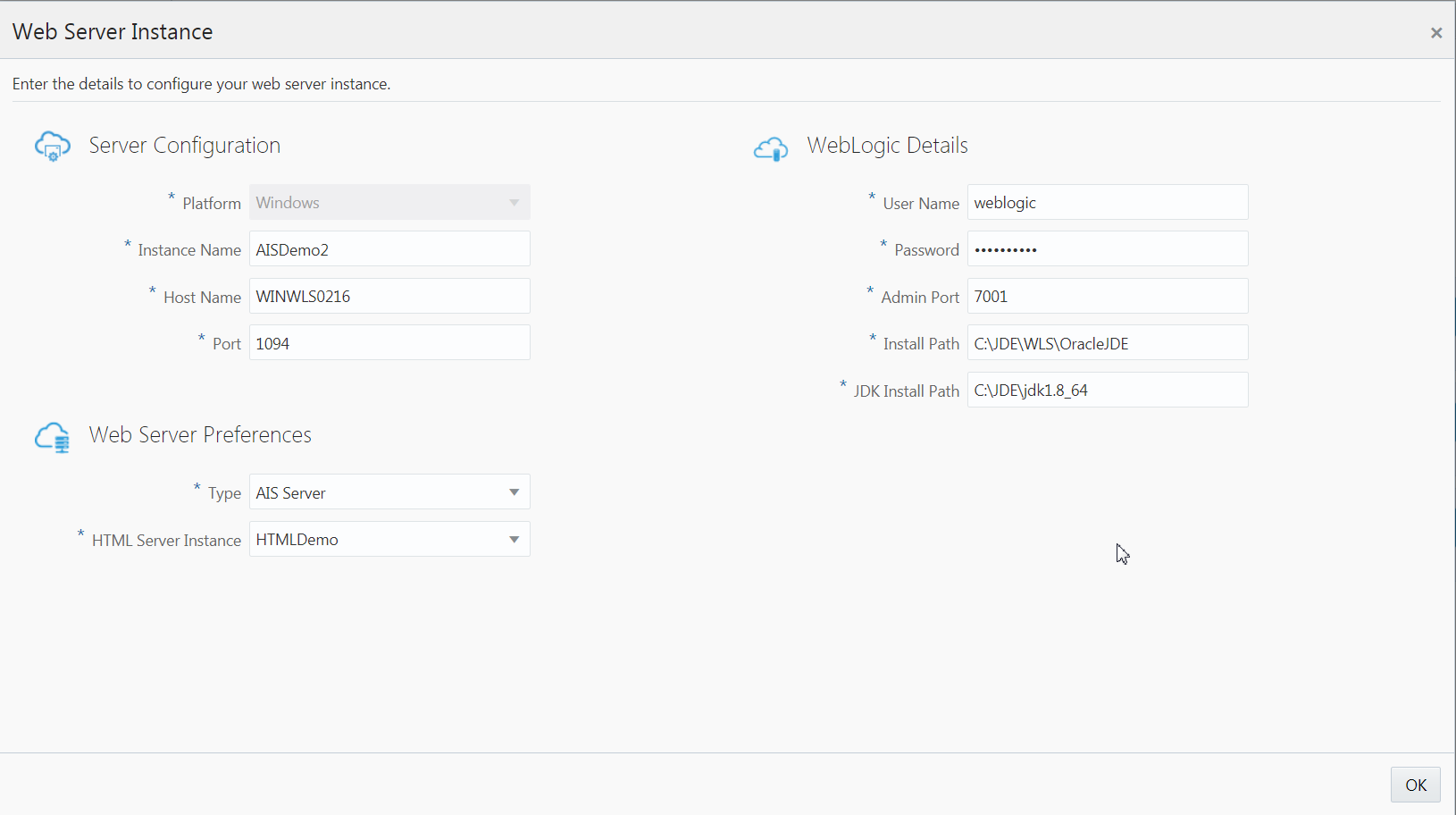The image size is (1456, 815).
Task: Close the Web Server Instance dialog
Action: [x=1436, y=32]
